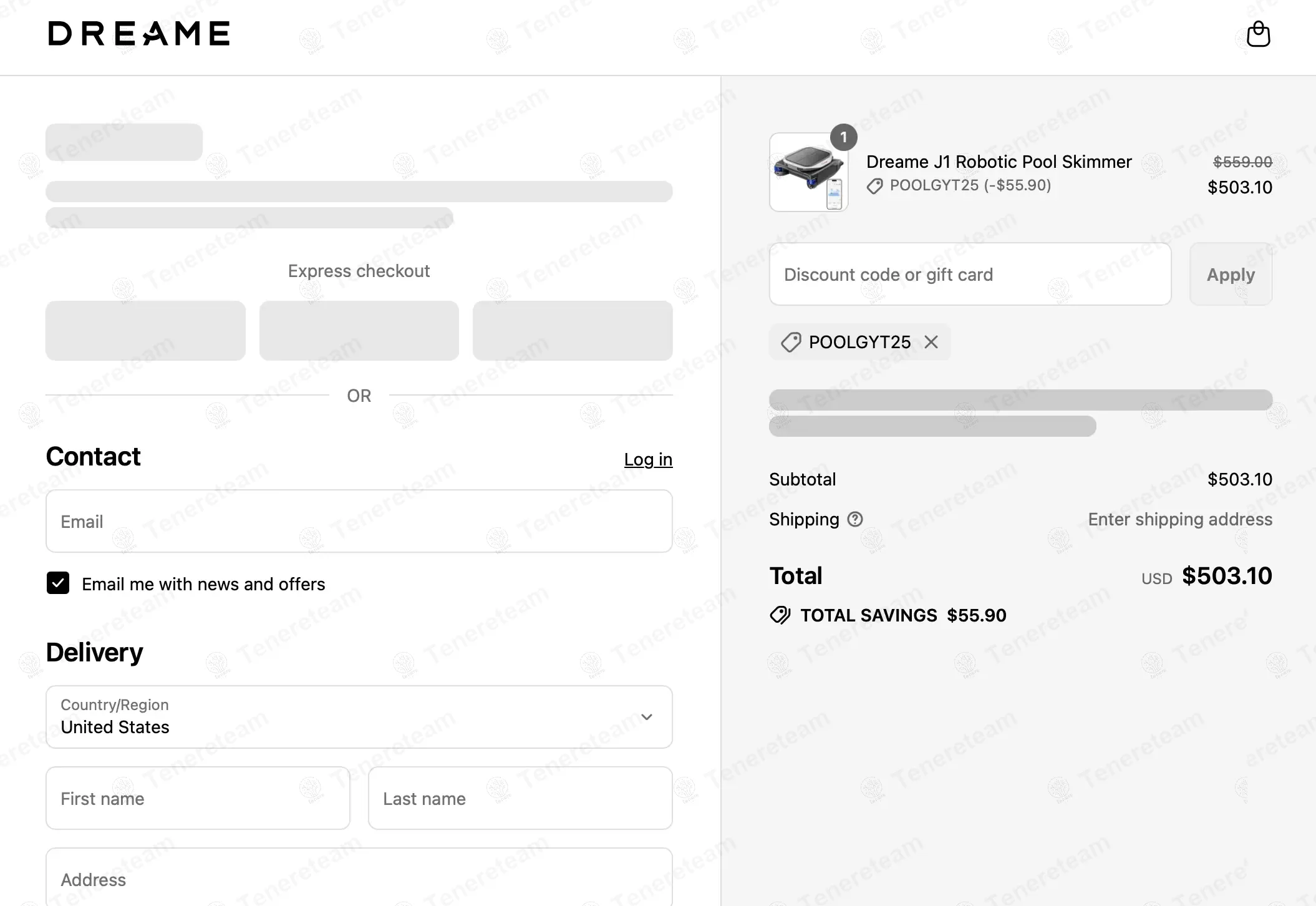Click the POOLGYT25 (-$55.90) line item text
1316x906 pixels.
coord(970,185)
